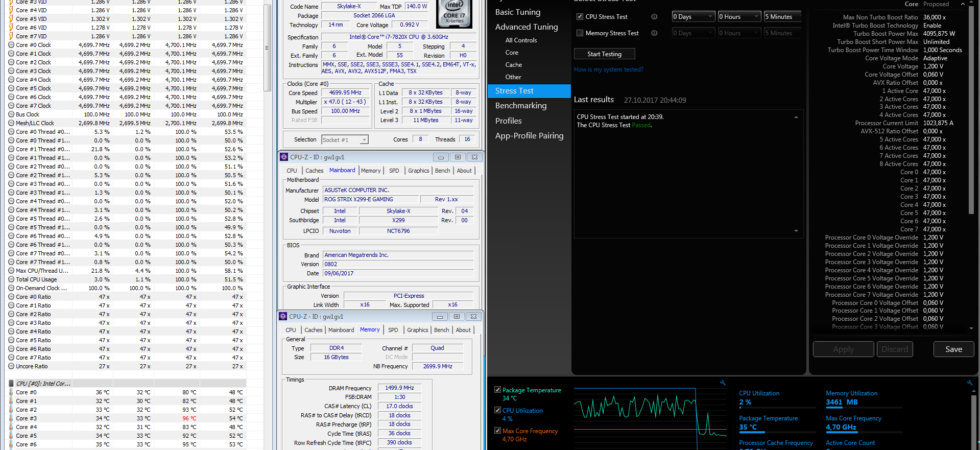This screenshot has height=450, width=980.
Task: Open Advanced Tuning in the XTU sidebar
Action: tap(526, 27)
